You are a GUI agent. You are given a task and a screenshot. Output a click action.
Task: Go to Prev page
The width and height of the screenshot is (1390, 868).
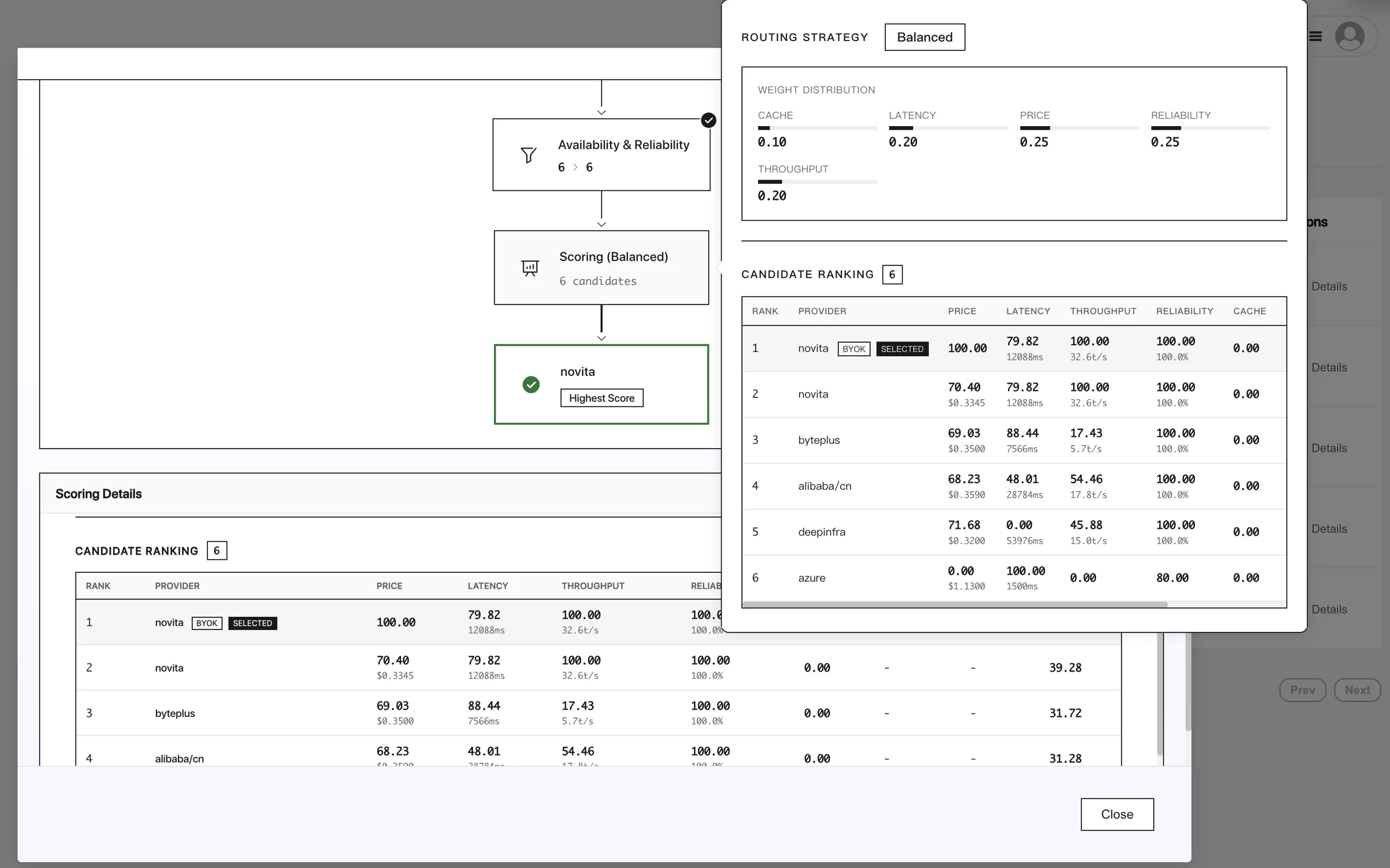[1302, 690]
